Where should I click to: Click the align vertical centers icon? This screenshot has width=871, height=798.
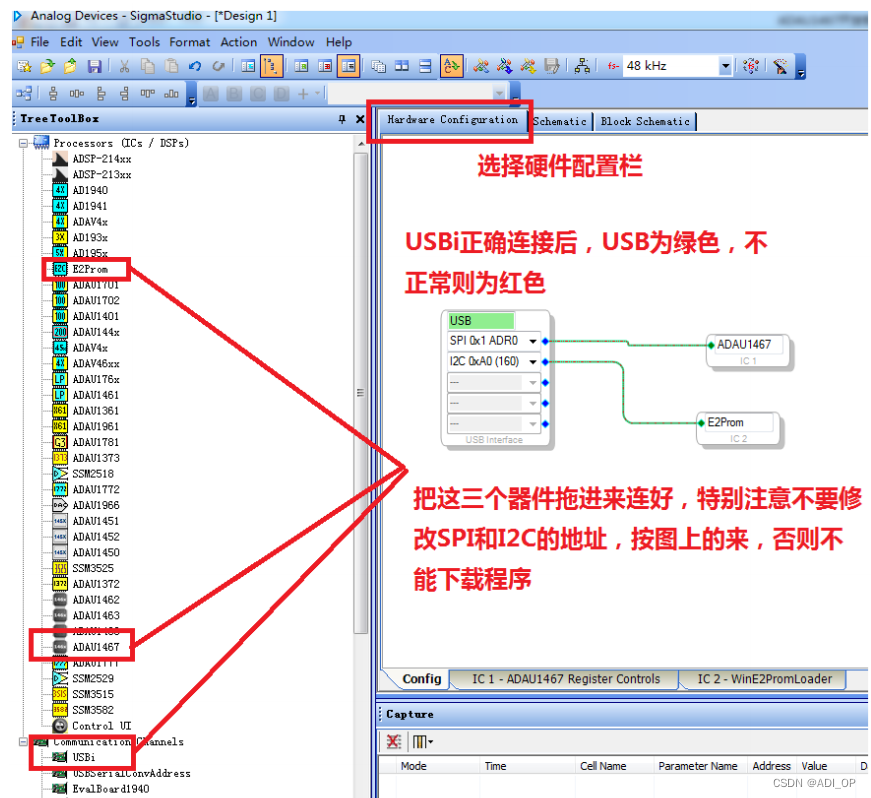pyautogui.click(x=53, y=94)
